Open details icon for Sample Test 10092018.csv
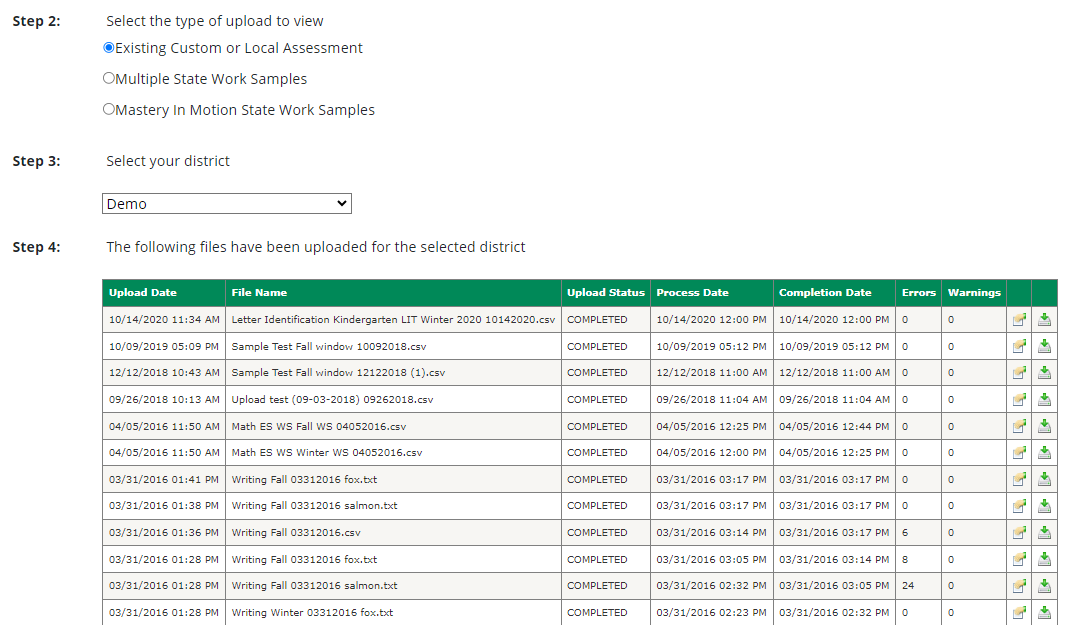Viewport: 1078px width, 625px height. (1019, 347)
